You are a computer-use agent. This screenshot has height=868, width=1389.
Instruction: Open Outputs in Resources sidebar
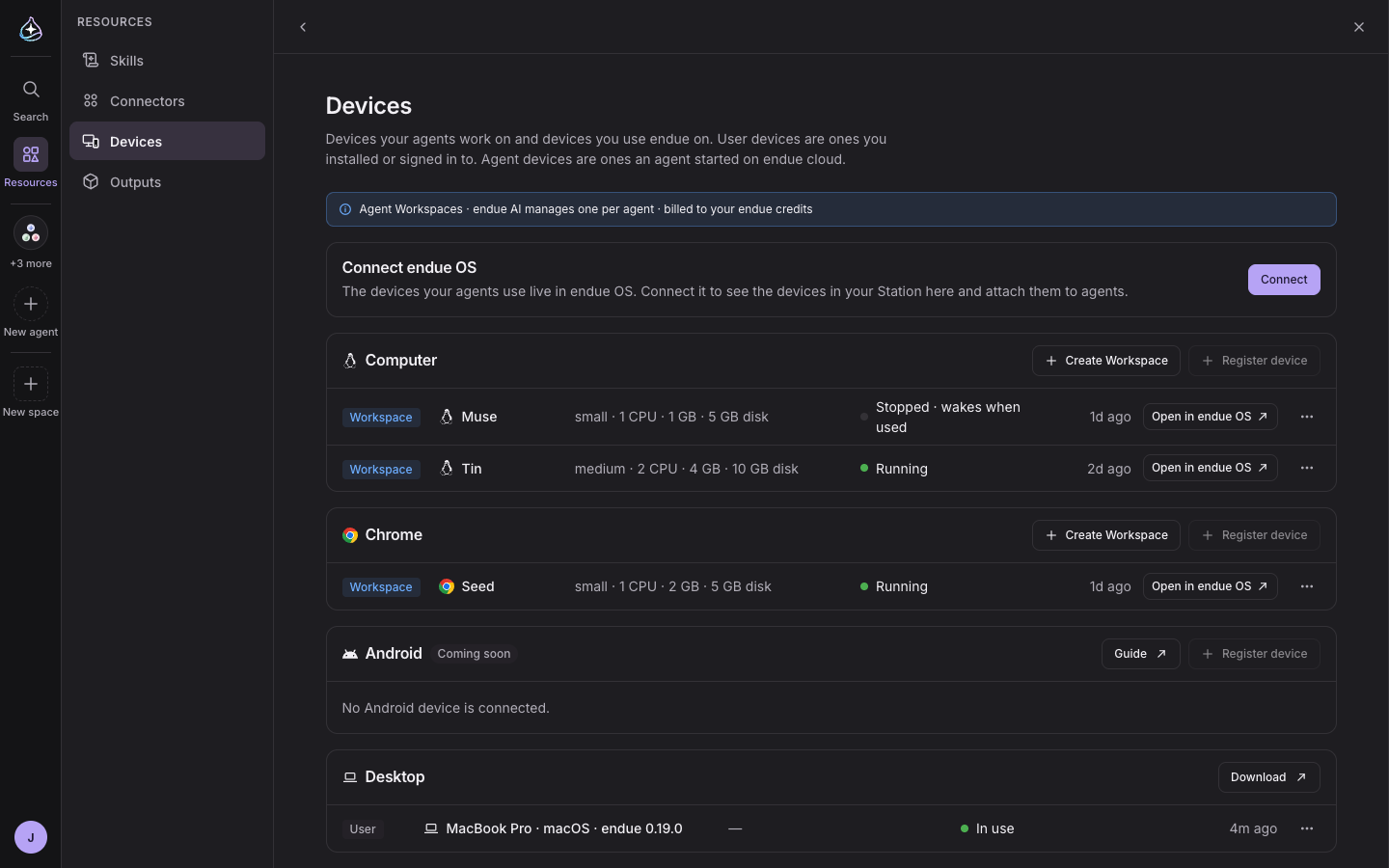click(x=167, y=182)
